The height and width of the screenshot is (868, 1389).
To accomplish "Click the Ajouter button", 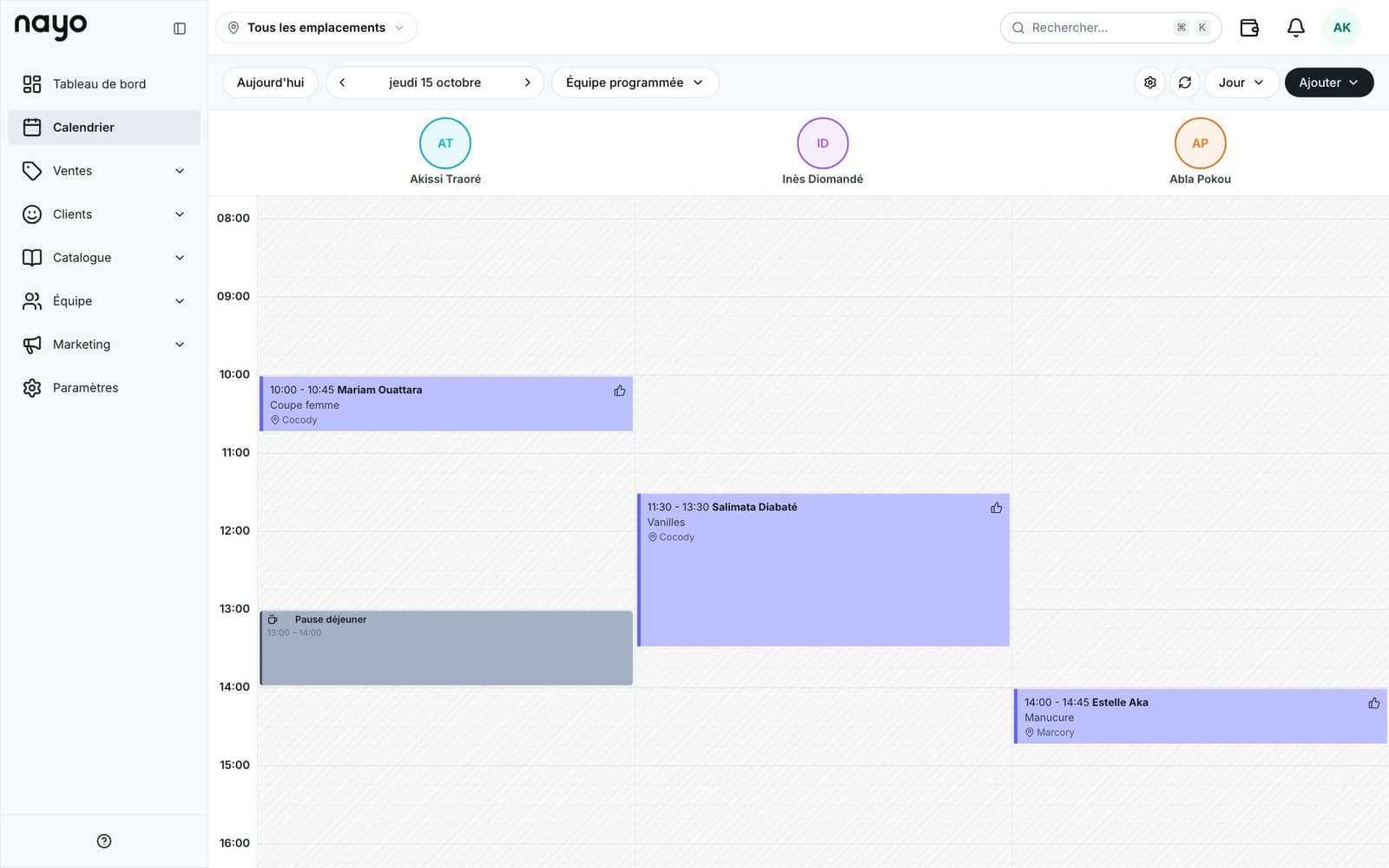I will coord(1329,82).
